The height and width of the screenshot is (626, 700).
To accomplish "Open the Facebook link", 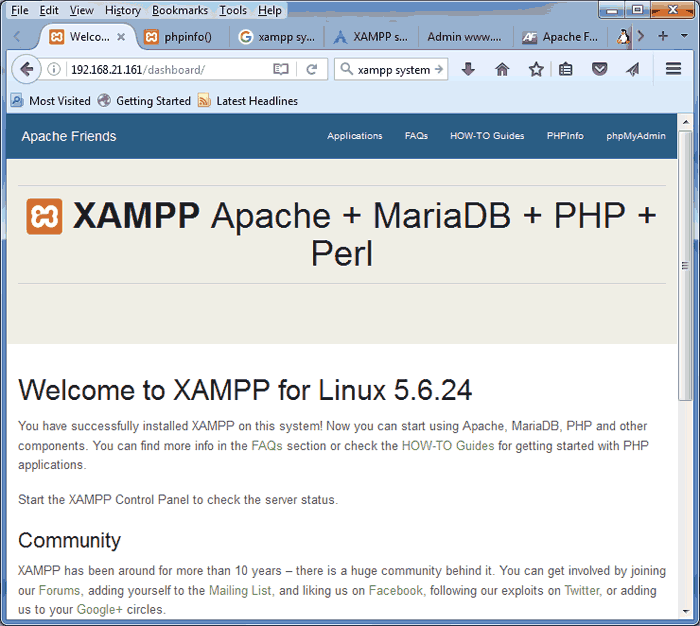I will point(396,590).
